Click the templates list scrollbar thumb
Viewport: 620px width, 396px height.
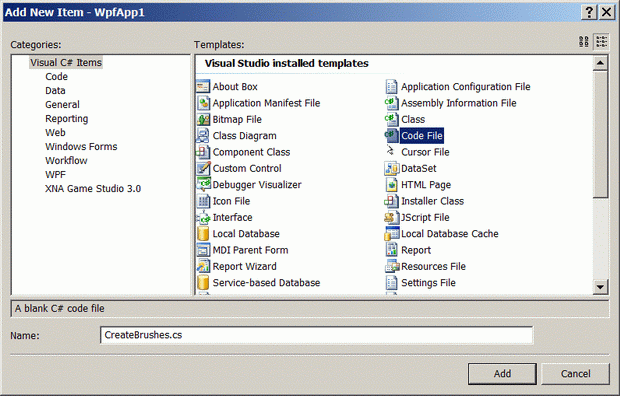coord(600,134)
